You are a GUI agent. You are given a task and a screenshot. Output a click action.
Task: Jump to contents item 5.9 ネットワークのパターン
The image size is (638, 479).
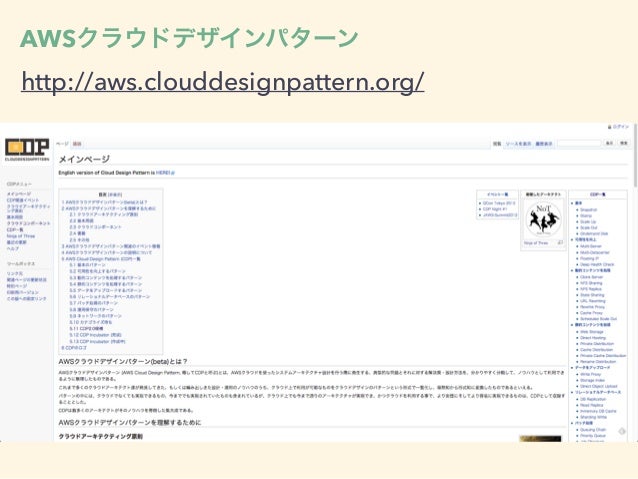pyautogui.click(x=95, y=315)
